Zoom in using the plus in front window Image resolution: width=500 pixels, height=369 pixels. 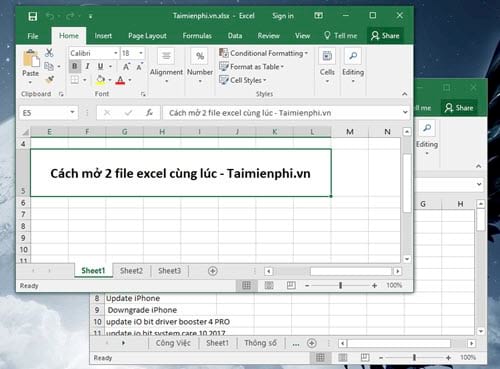(374, 286)
